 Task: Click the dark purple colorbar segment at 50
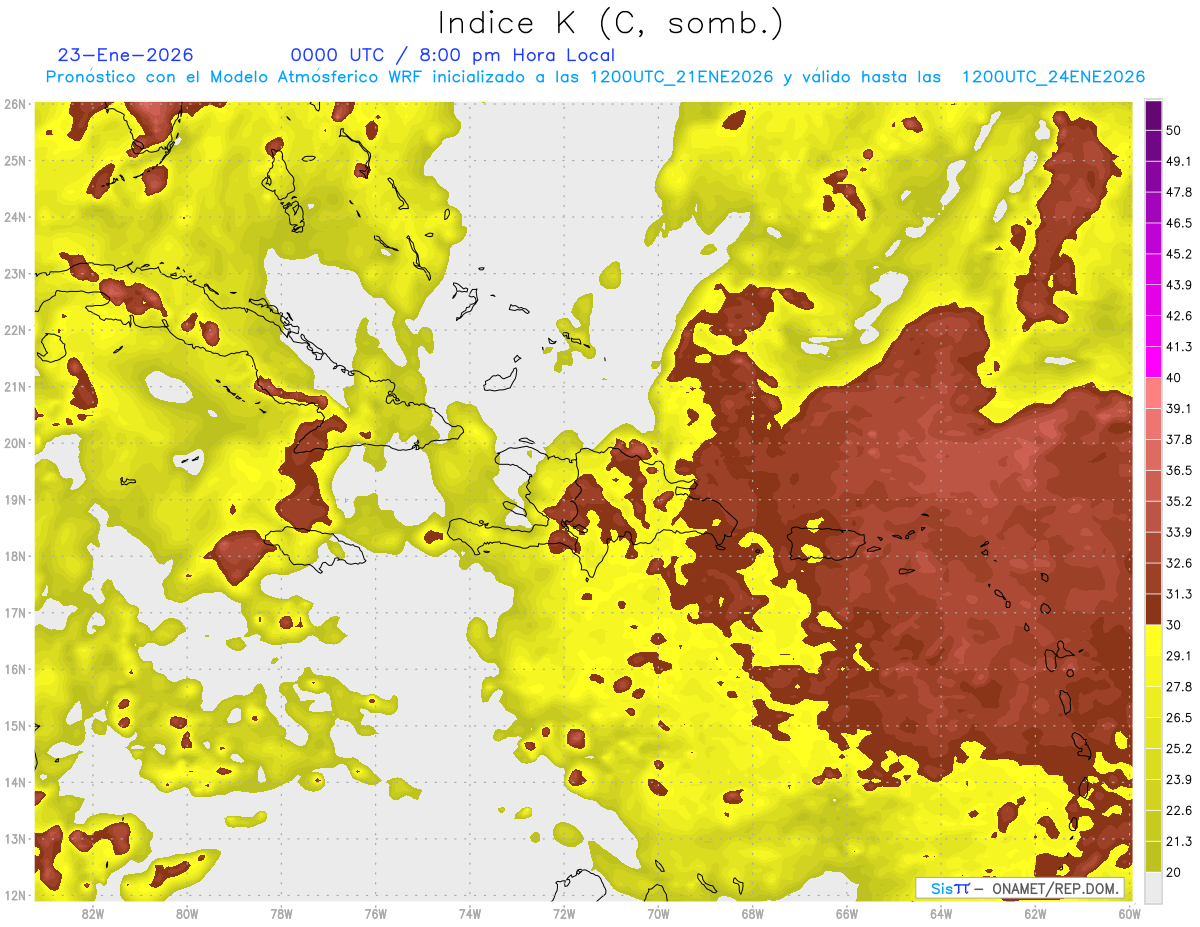pyautogui.click(x=1153, y=115)
